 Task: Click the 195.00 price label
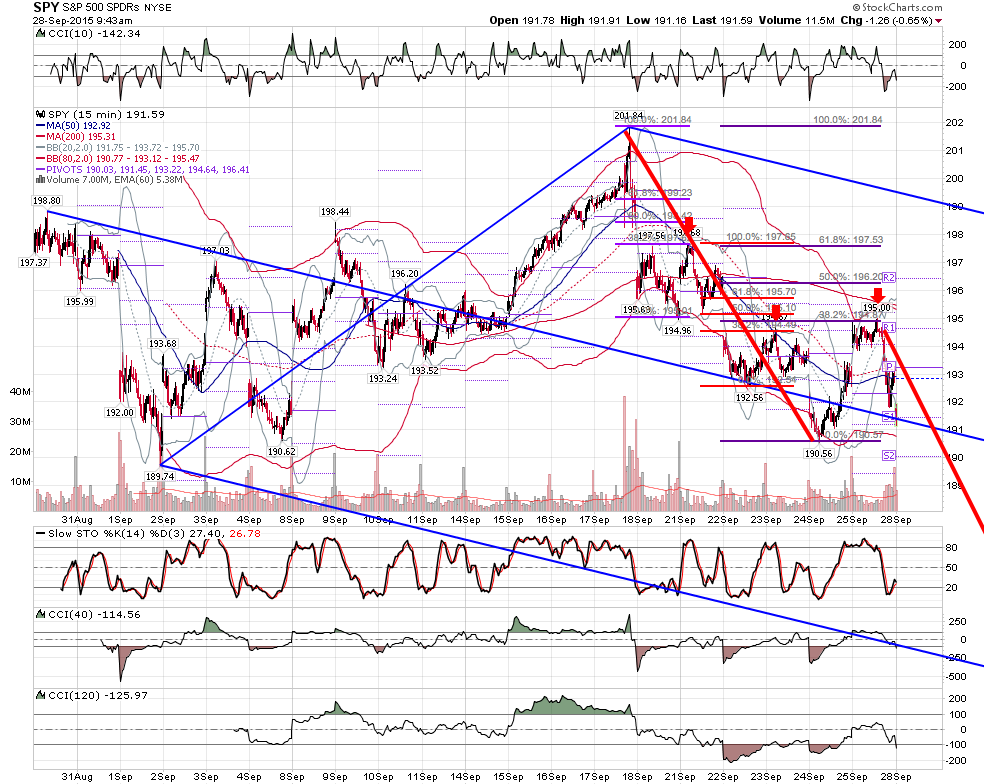click(877, 307)
